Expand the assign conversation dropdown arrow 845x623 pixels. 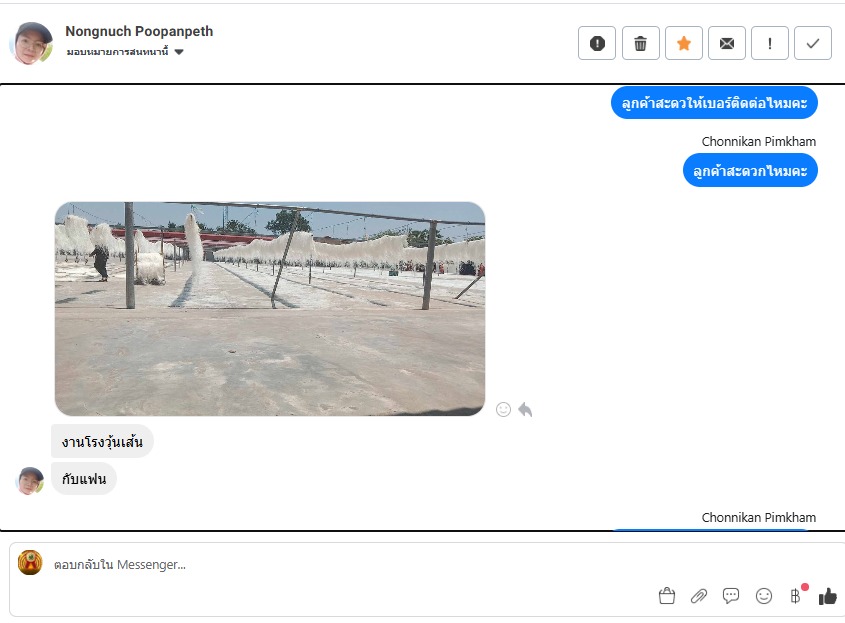click(179, 52)
